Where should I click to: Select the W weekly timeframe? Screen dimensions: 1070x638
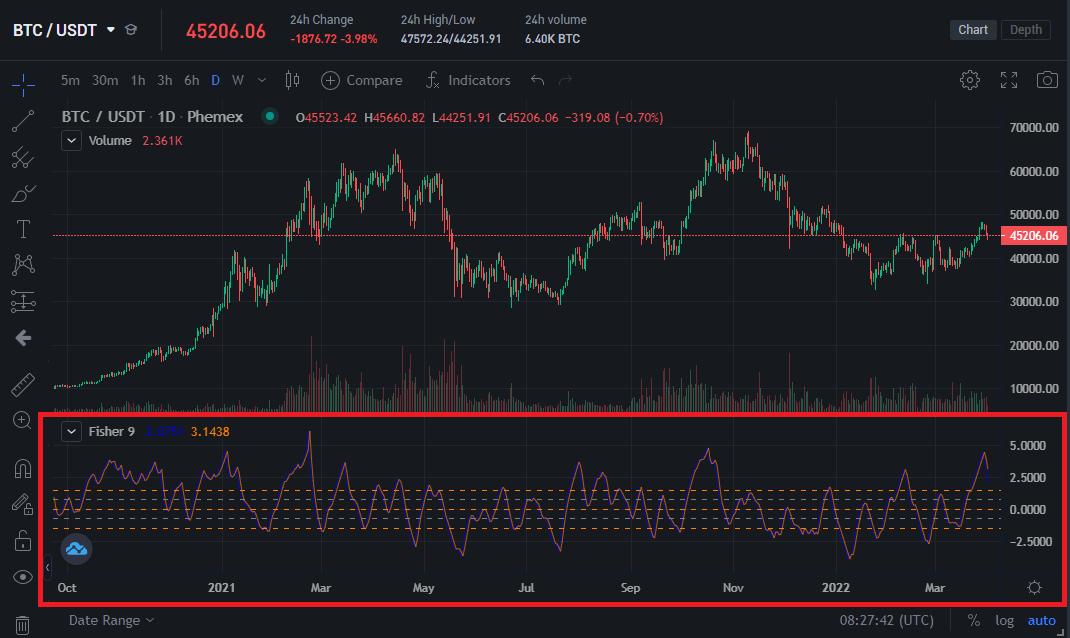click(x=239, y=80)
